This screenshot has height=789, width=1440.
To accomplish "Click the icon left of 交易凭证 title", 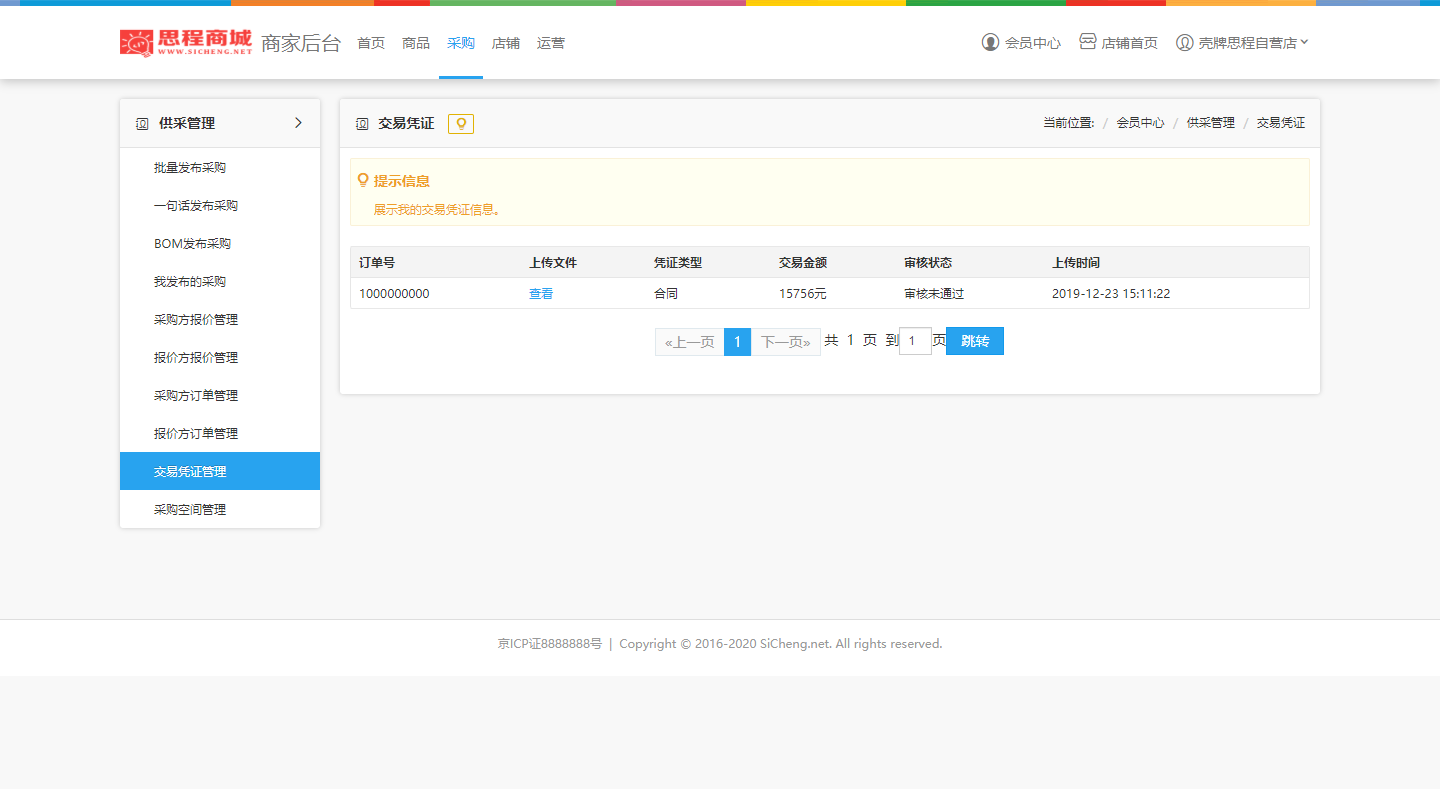I will coord(362,124).
